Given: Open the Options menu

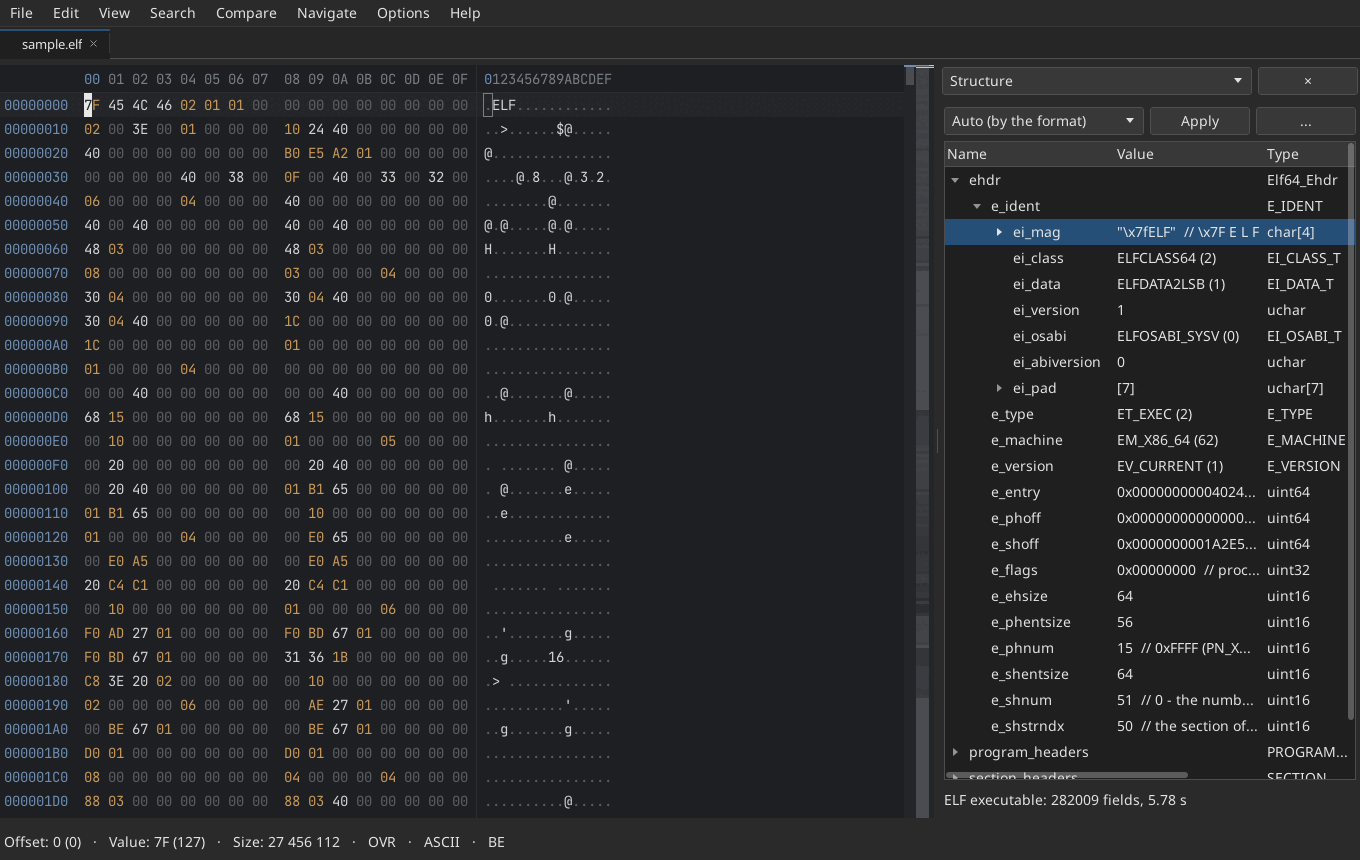Looking at the screenshot, I should click(x=403, y=13).
